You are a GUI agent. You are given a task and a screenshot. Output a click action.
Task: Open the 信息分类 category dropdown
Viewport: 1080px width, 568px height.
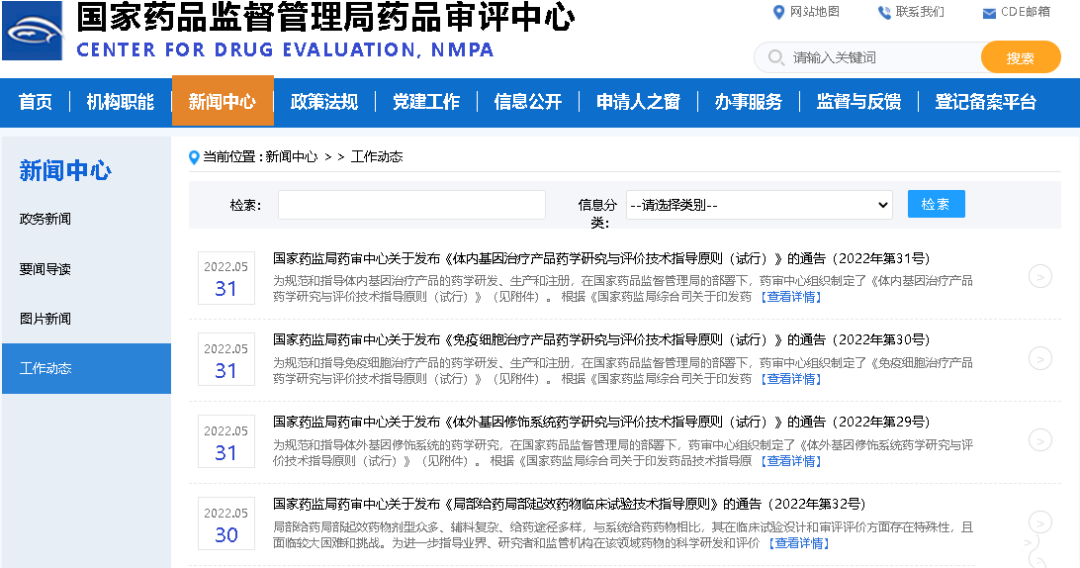(759, 205)
